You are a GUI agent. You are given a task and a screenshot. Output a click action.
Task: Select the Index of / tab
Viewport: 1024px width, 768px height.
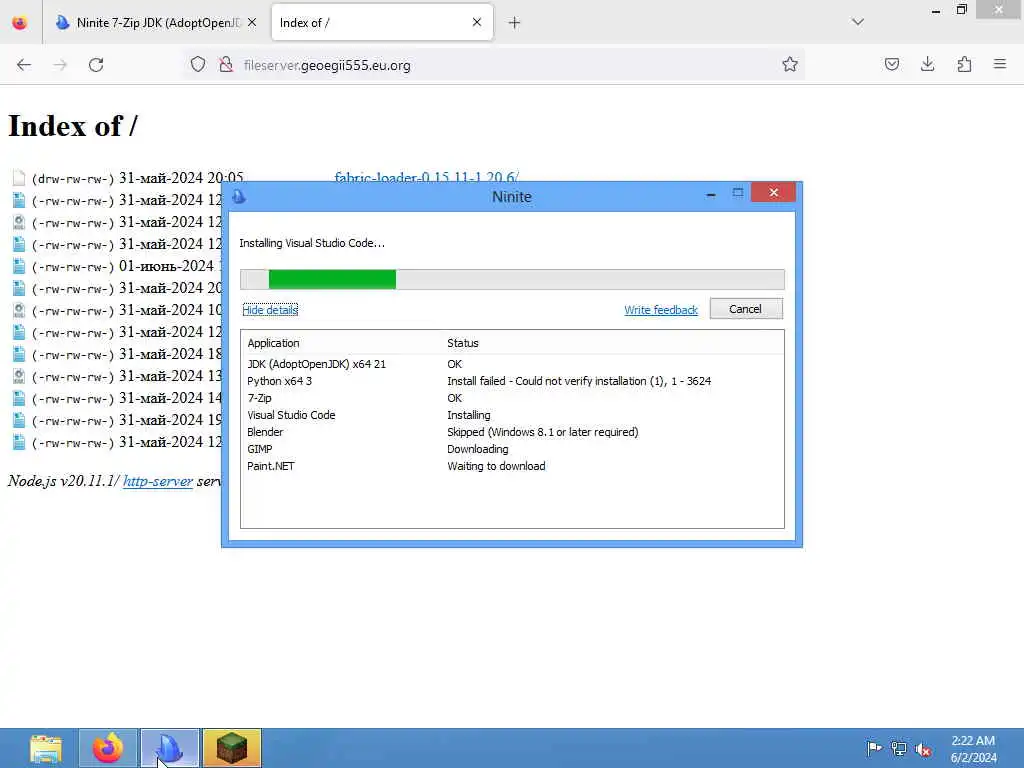382,23
